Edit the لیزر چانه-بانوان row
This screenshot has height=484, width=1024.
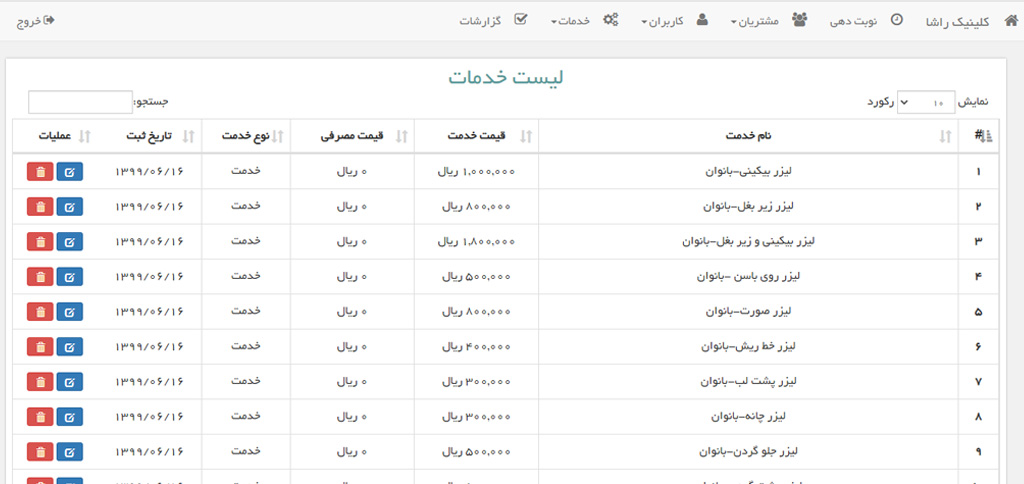(x=70, y=417)
